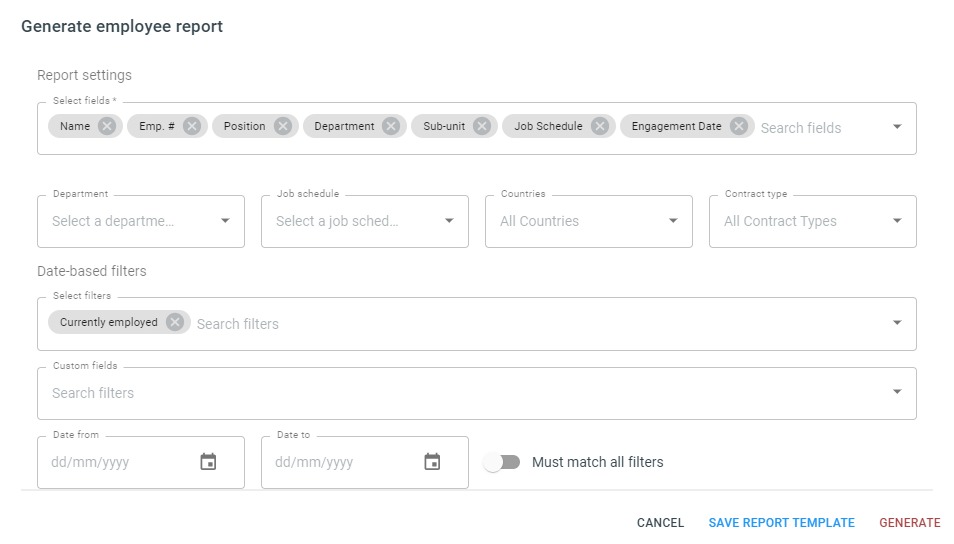Remove the Department field chip
Screen dimensions: 954x544
click(391, 126)
